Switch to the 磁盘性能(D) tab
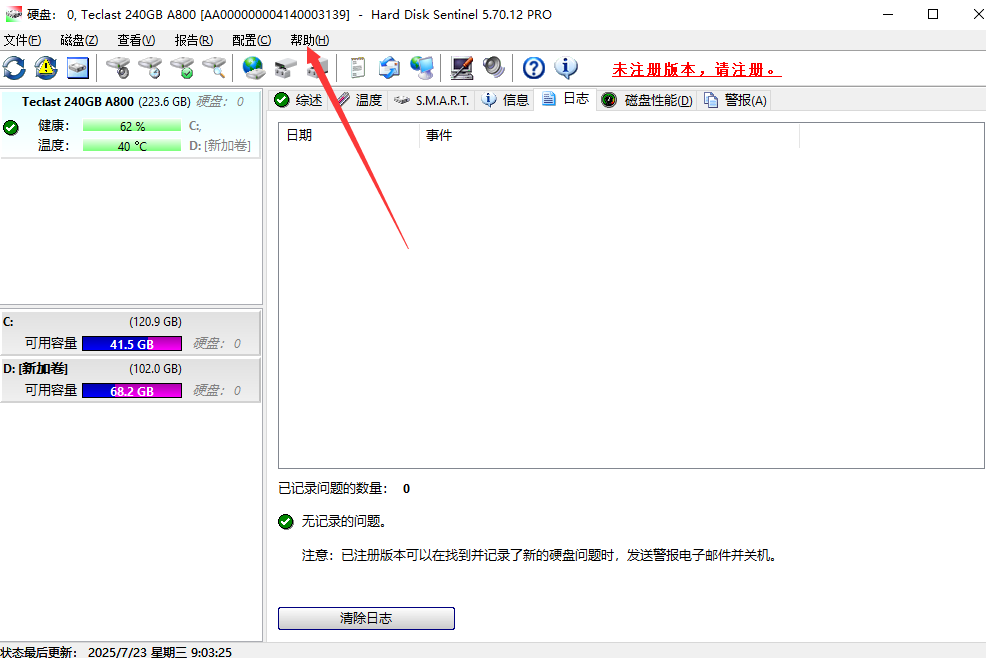This screenshot has width=986, height=658. (x=647, y=100)
